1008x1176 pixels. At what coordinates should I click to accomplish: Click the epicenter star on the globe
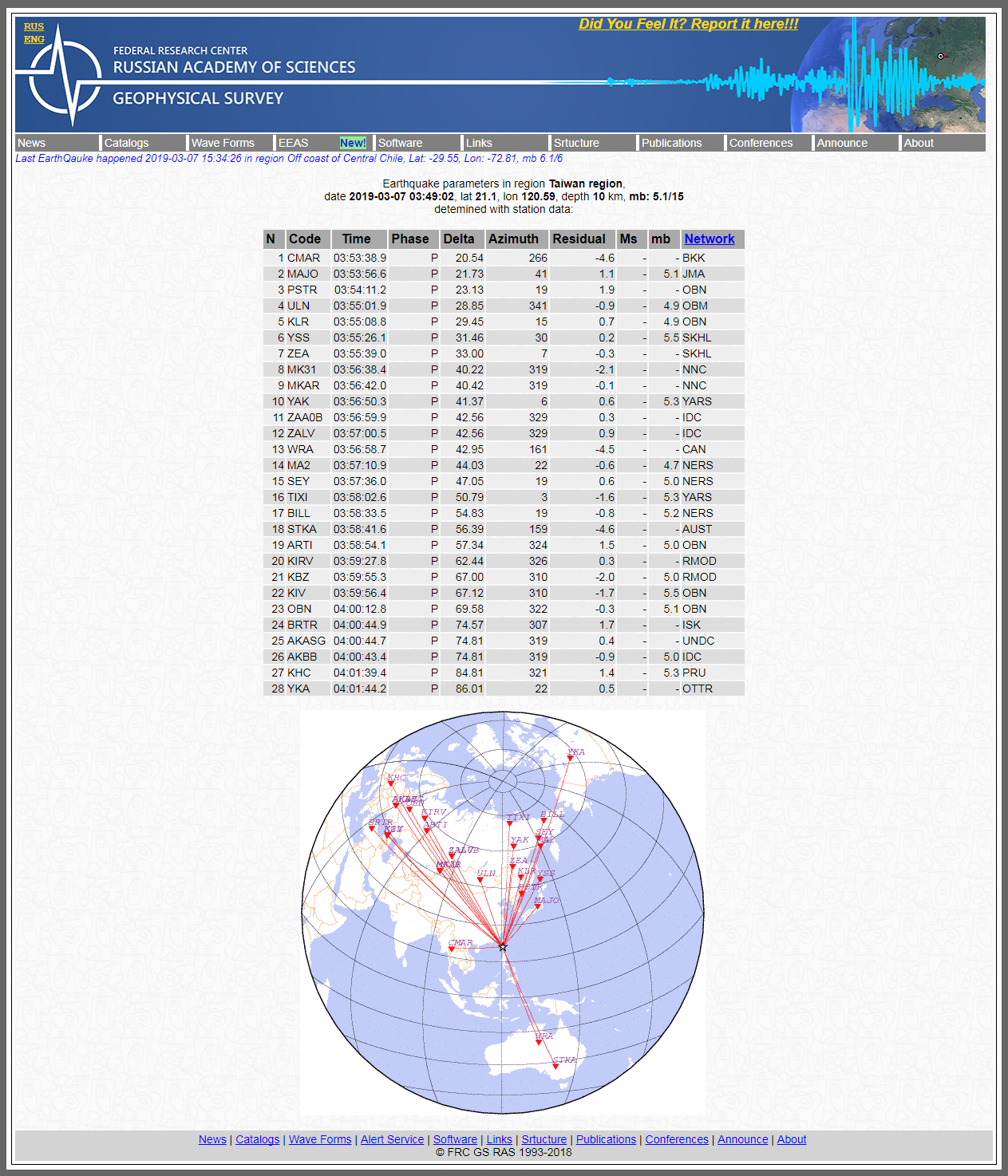(502, 946)
